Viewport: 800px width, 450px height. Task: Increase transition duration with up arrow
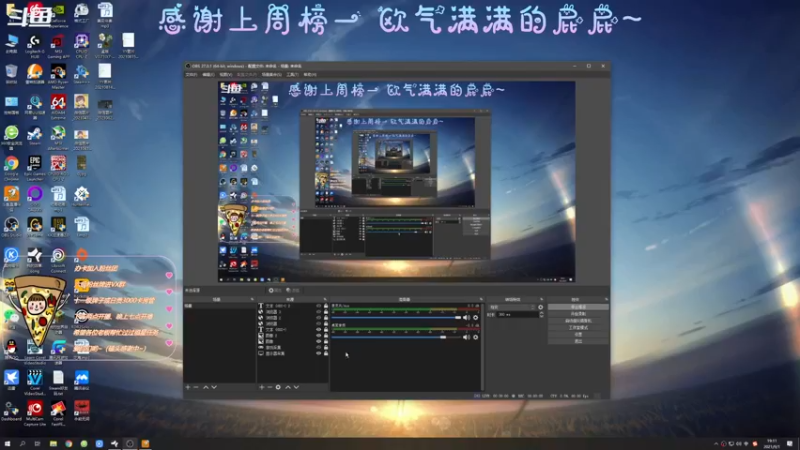click(x=541, y=313)
